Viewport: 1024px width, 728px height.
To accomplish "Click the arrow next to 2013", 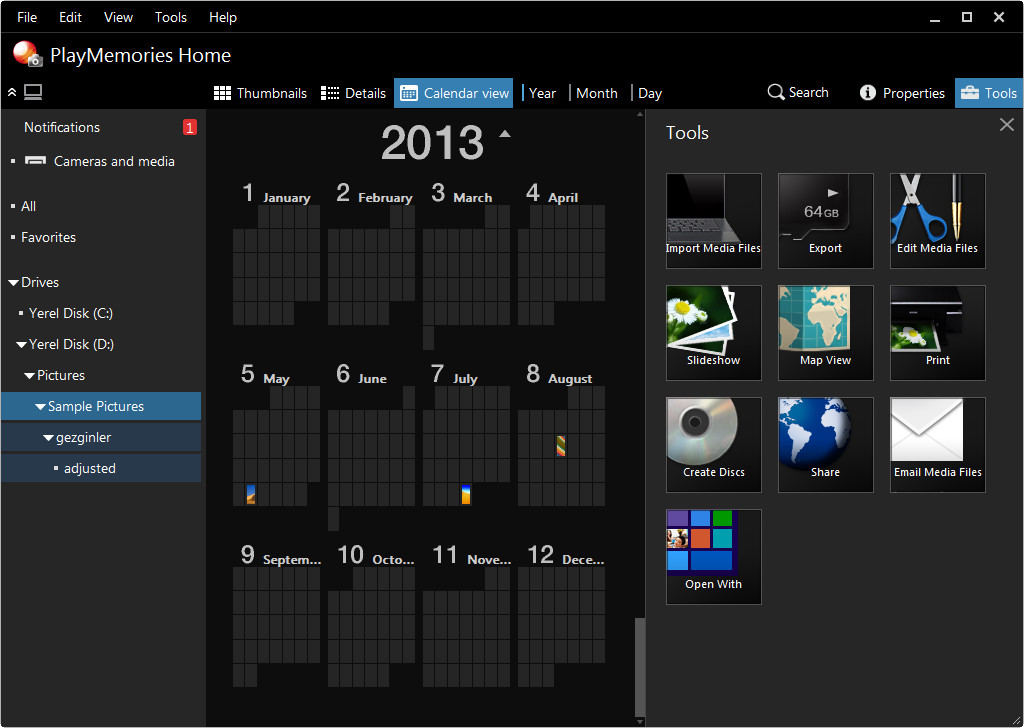I will pyautogui.click(x=505, y=134).
